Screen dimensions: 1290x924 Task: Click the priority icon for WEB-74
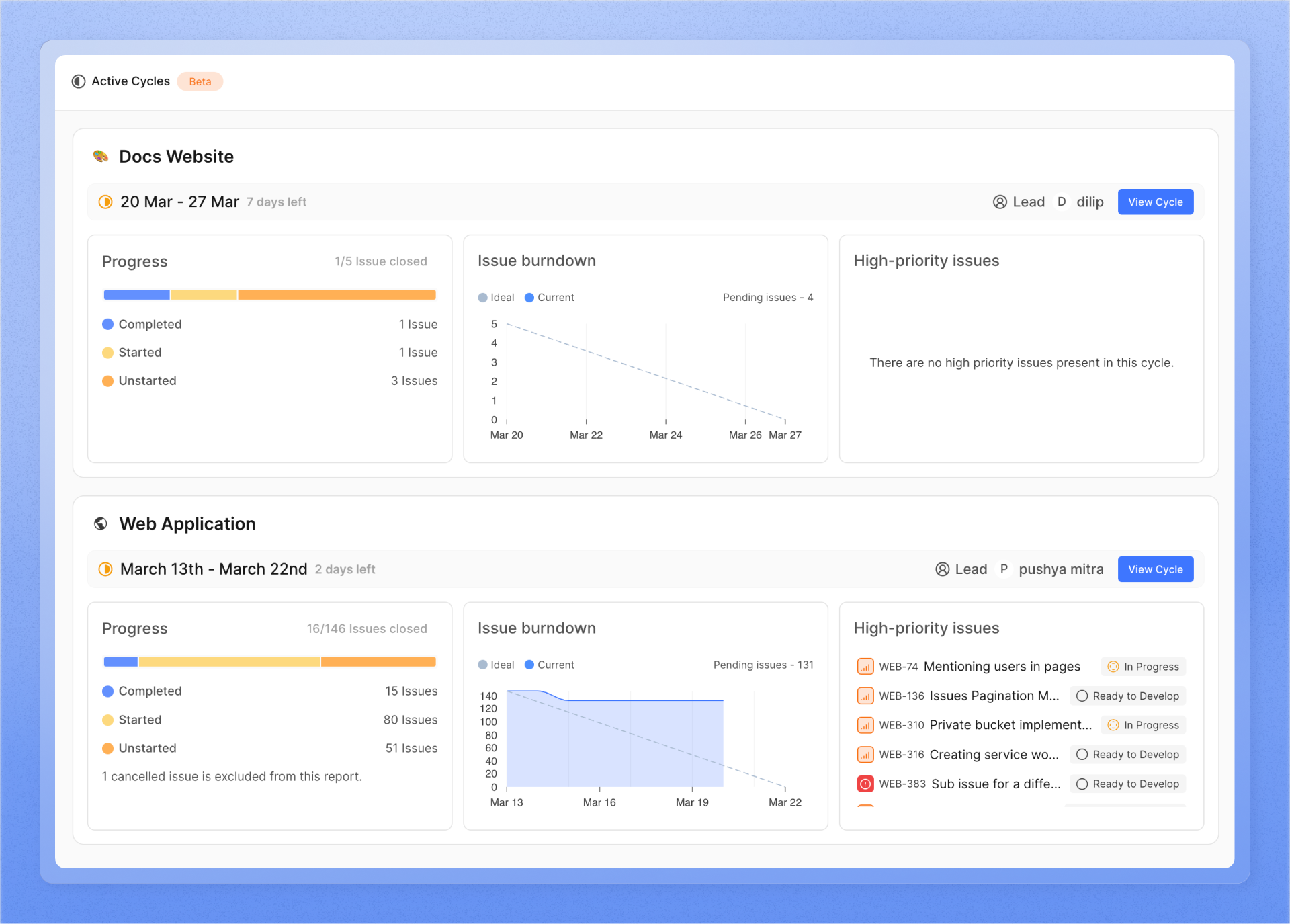coord(865,667)
